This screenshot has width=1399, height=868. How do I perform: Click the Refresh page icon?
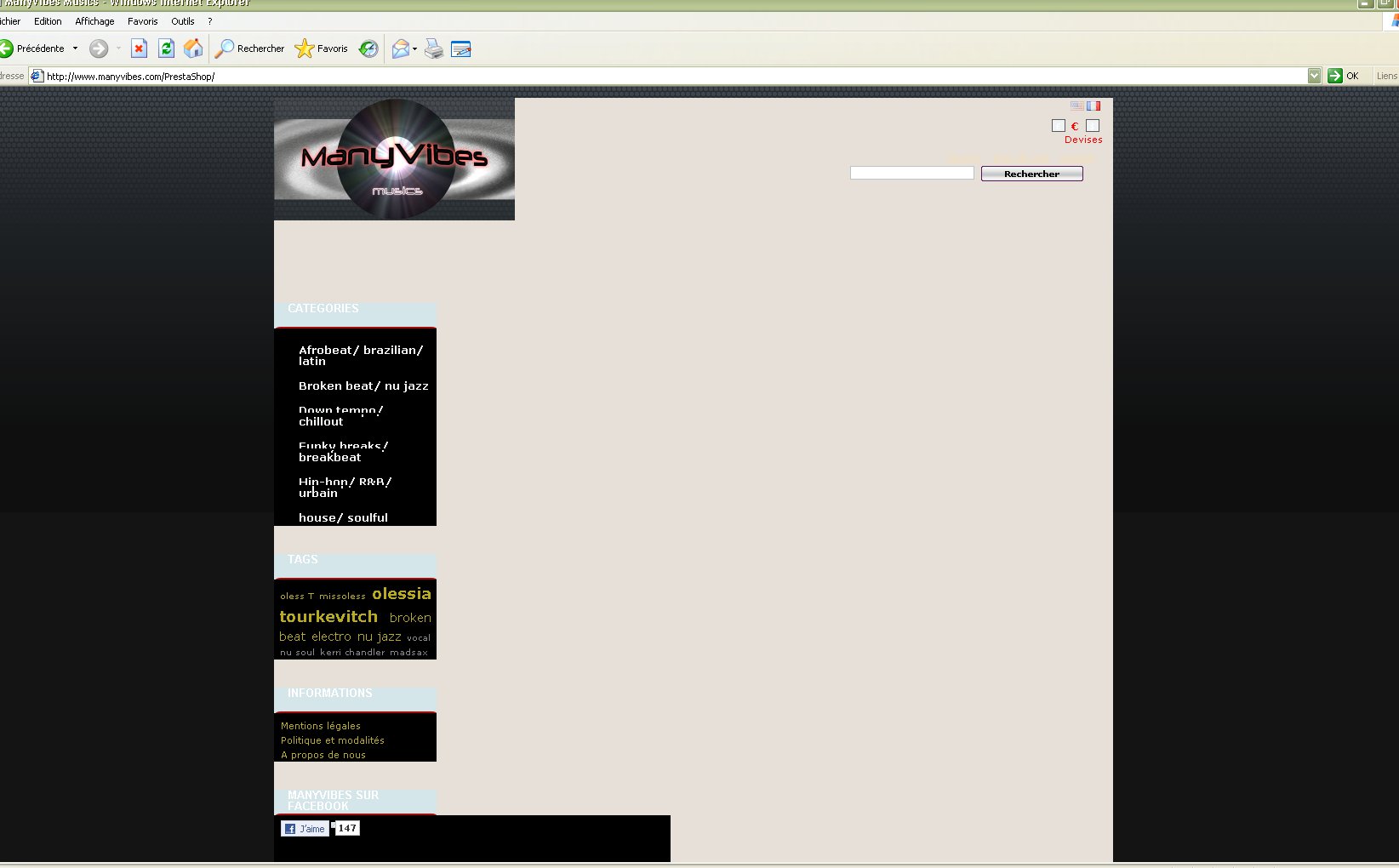pos(167,49)
